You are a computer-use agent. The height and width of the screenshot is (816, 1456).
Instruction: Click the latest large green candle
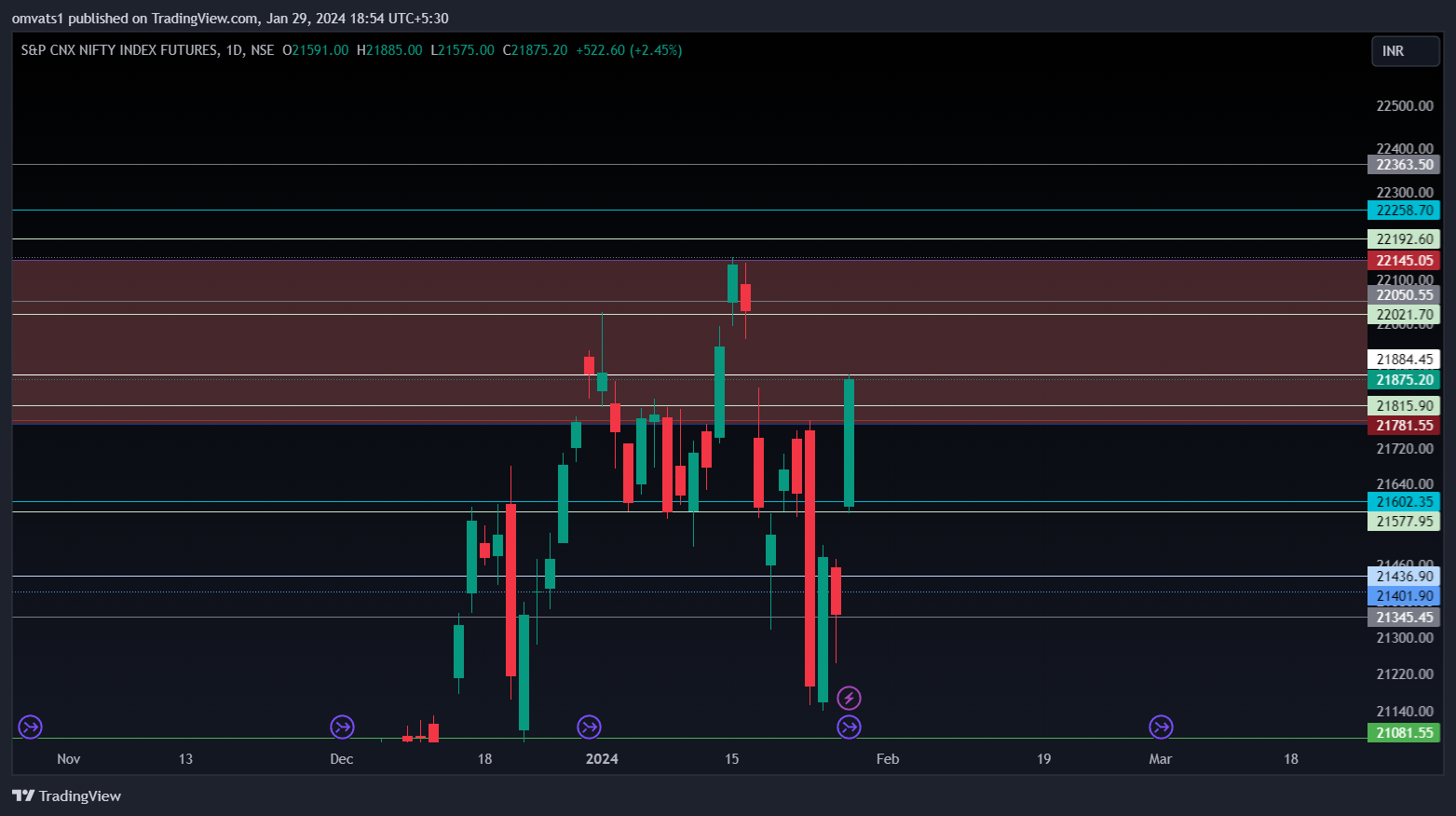pos(849,442)
